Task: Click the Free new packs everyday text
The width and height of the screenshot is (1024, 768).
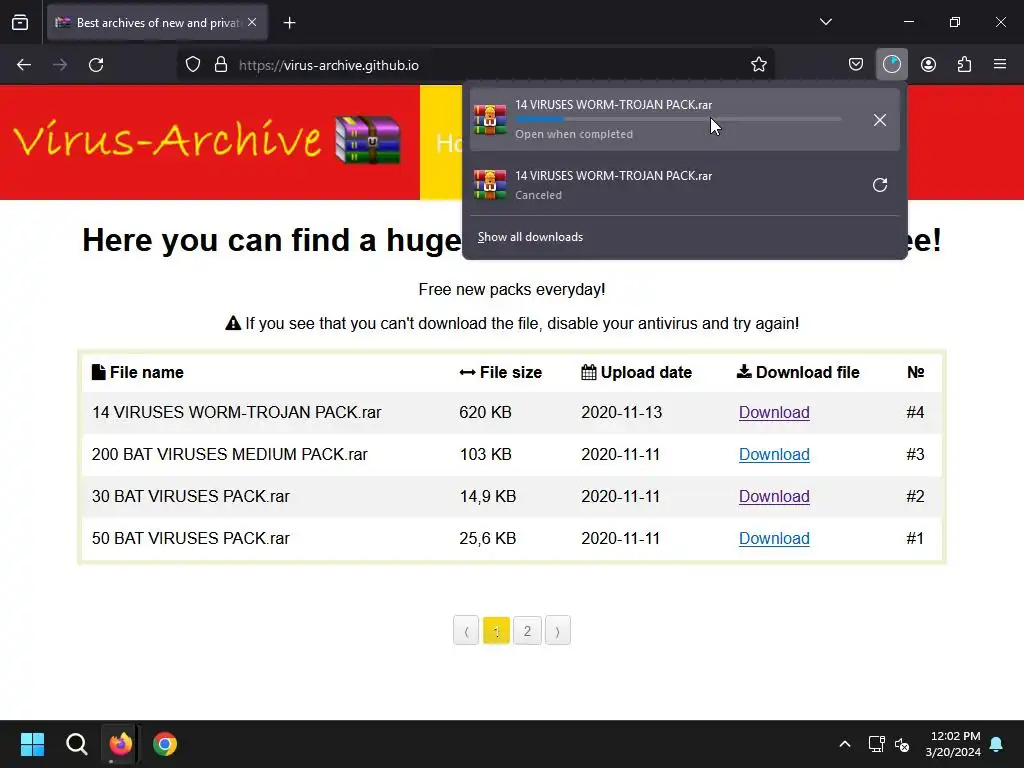Action: coord(512,289)
